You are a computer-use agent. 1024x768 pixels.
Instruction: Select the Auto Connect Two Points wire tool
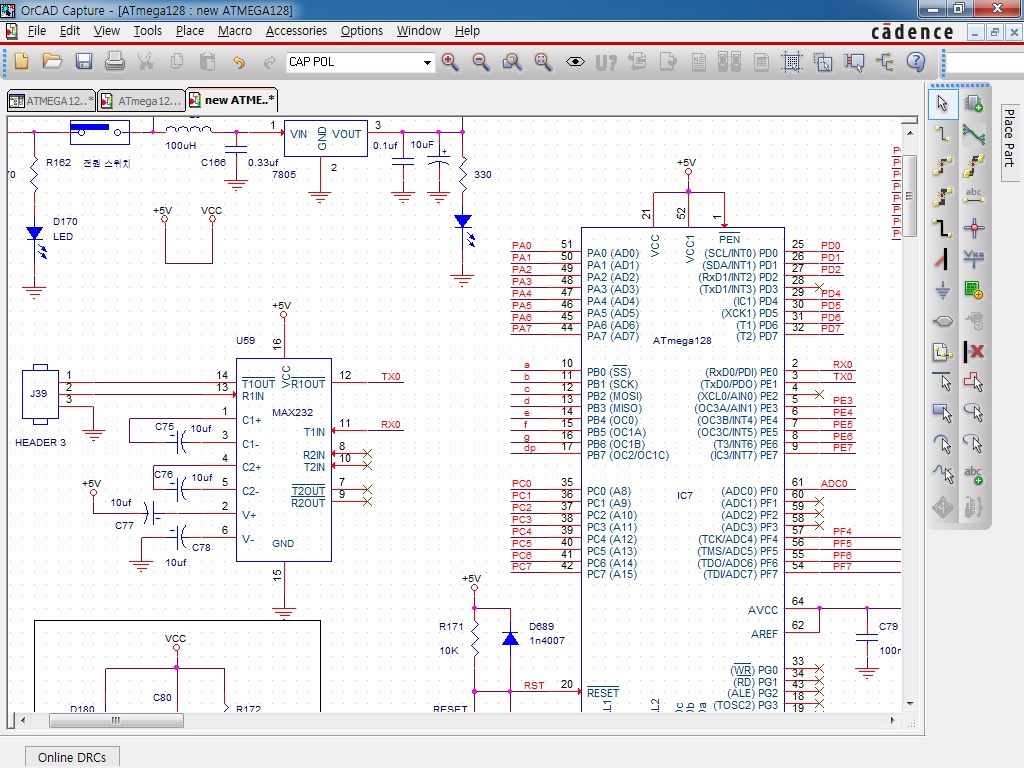(942, 165)
